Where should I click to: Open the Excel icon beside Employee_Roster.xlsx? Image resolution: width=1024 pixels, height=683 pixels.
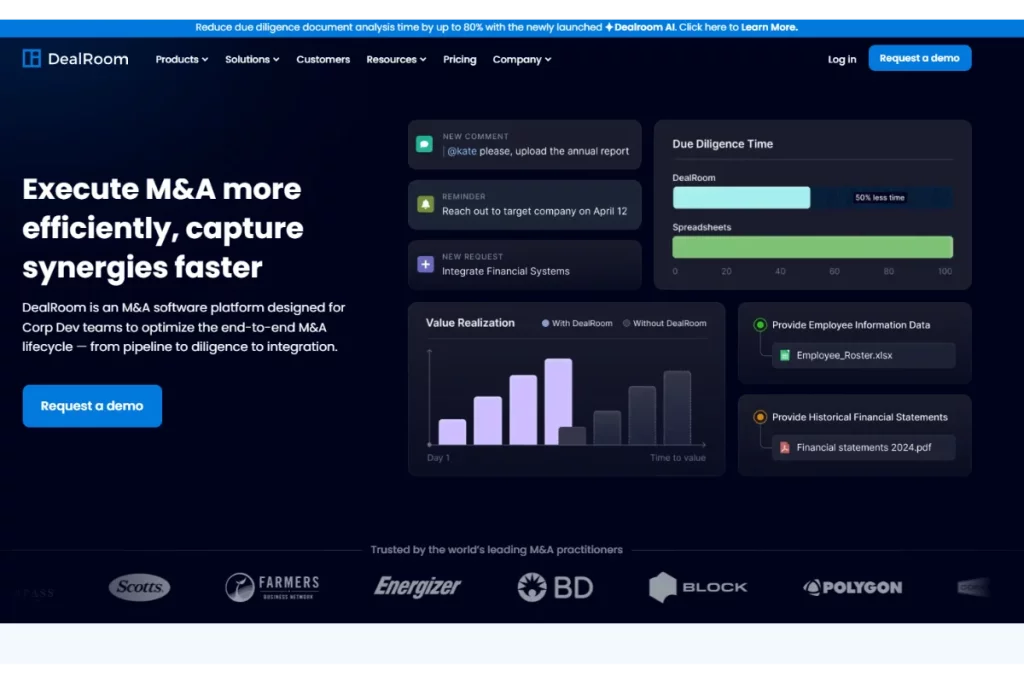coord(785,355)
